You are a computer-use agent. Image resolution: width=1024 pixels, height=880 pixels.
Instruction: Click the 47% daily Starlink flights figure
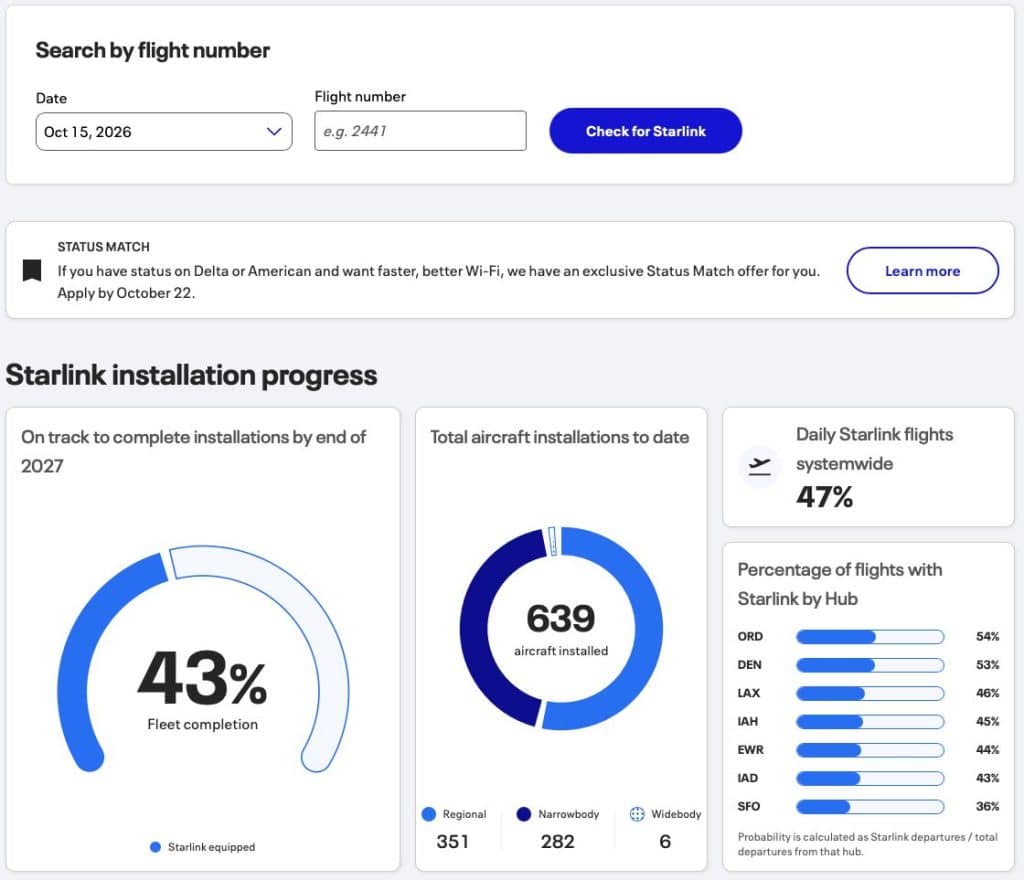[824, 497]
